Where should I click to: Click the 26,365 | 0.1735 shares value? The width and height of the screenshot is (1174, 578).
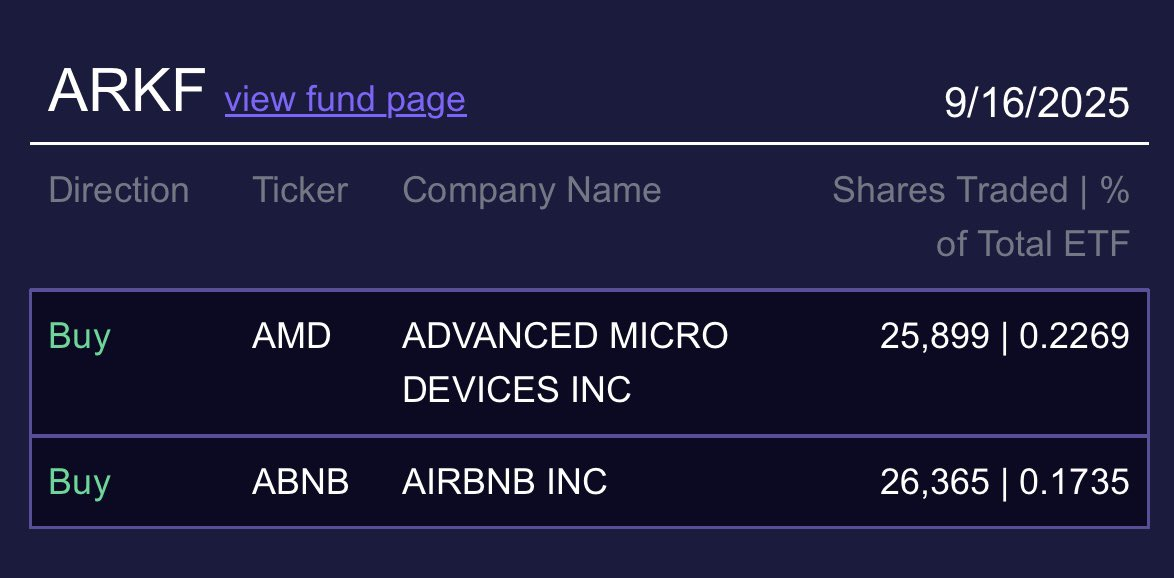tap(1004, 482)
